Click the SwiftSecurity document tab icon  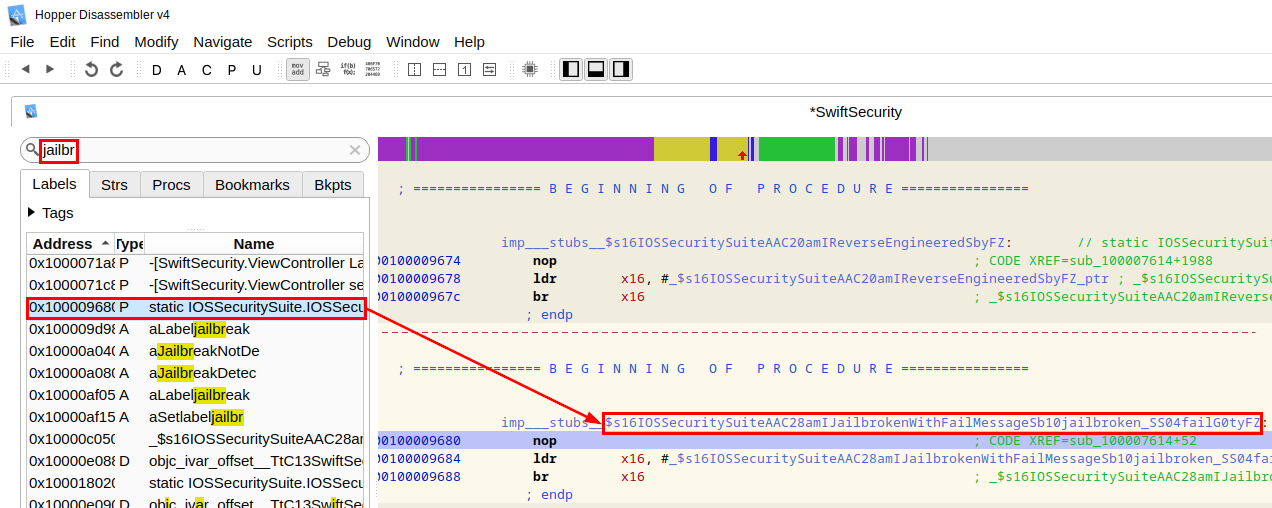coord(31,112)
